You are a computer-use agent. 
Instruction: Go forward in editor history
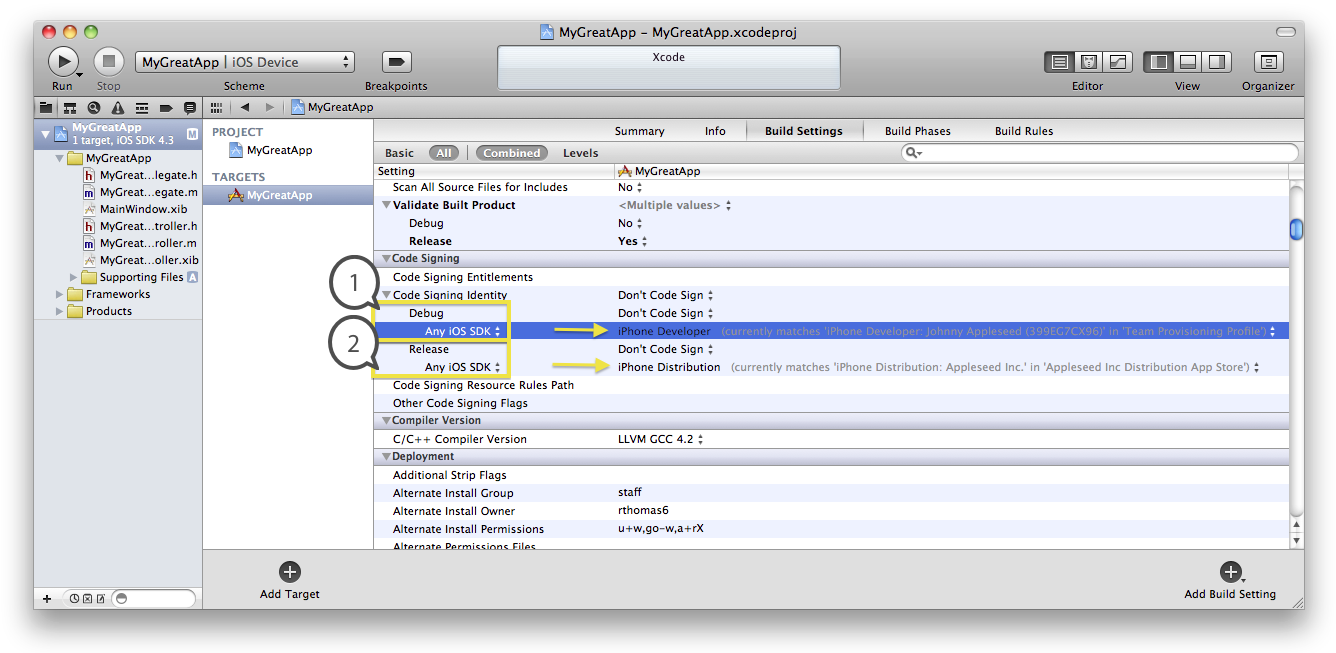[x=269, y=107]
